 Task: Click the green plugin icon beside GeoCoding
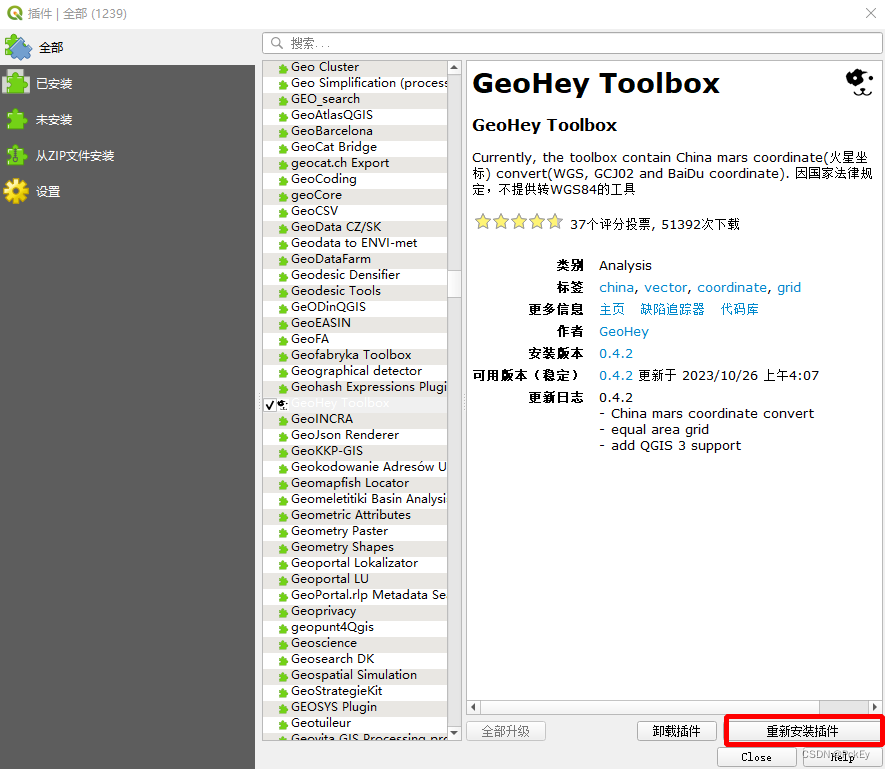click(282, 179)
